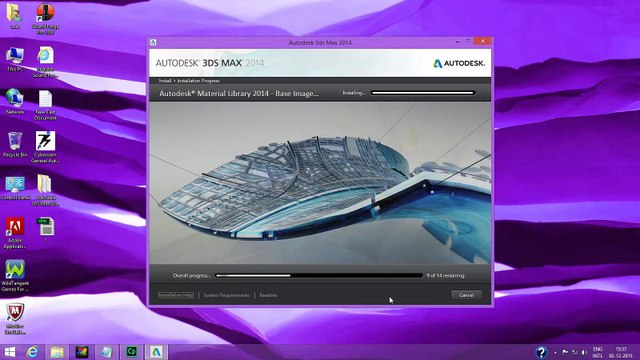Click the Installing component progress bar
Screen dimensions: 640x360
click(423, 93)
